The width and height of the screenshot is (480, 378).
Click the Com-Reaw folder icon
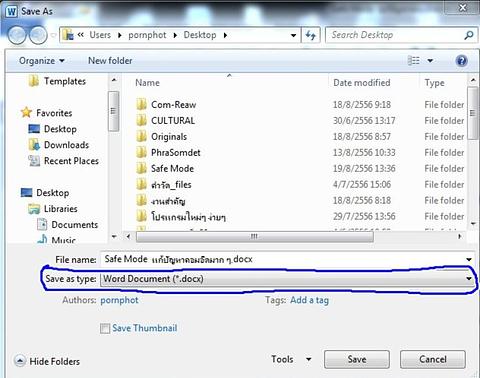tap(141, 104)
